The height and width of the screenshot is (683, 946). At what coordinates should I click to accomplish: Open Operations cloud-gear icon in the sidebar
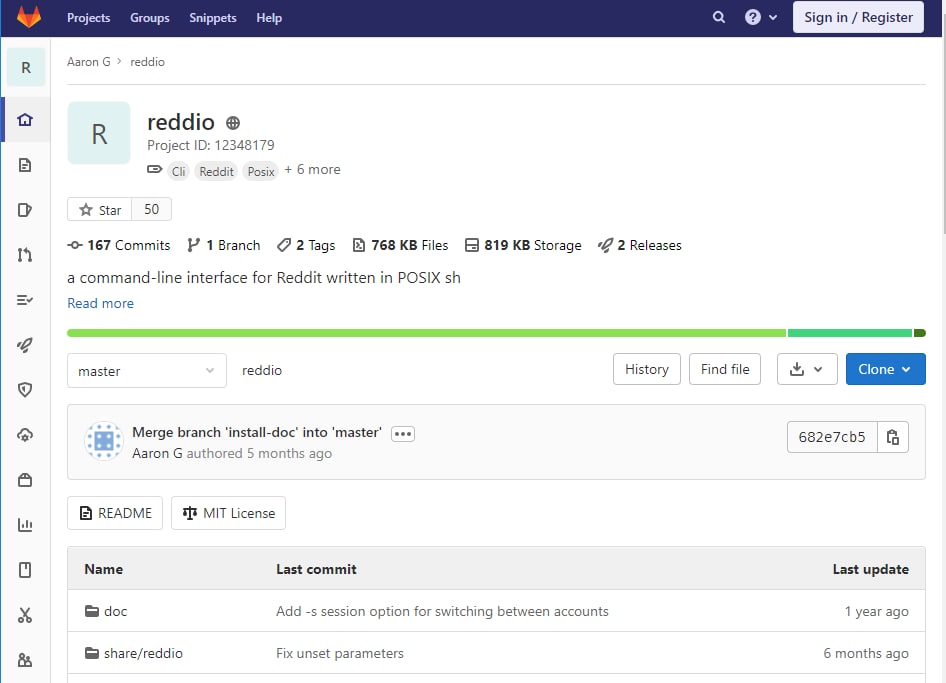25,435
